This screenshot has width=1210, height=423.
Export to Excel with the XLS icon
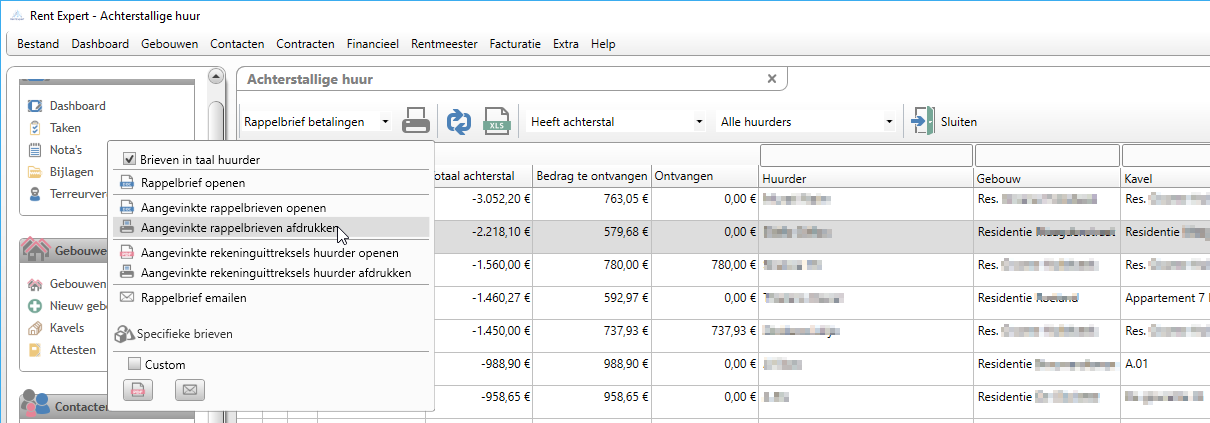[x=497, y=122]
